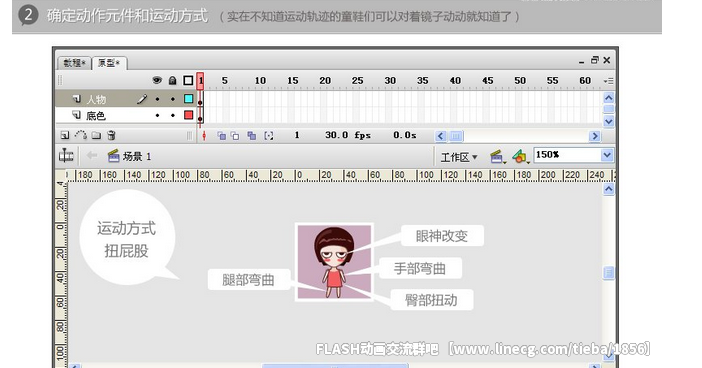
Task: Click the layer icon of 人物
Action: [77, 98]
